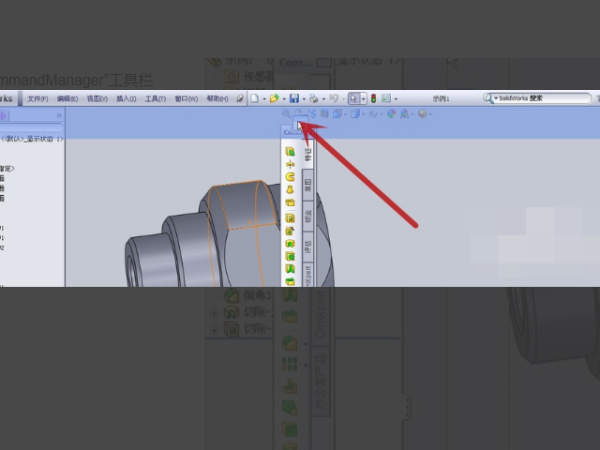Open dropdown arrow next to Save icon
The width and height of the screenshot is (600, 450).
click(303, 99)
